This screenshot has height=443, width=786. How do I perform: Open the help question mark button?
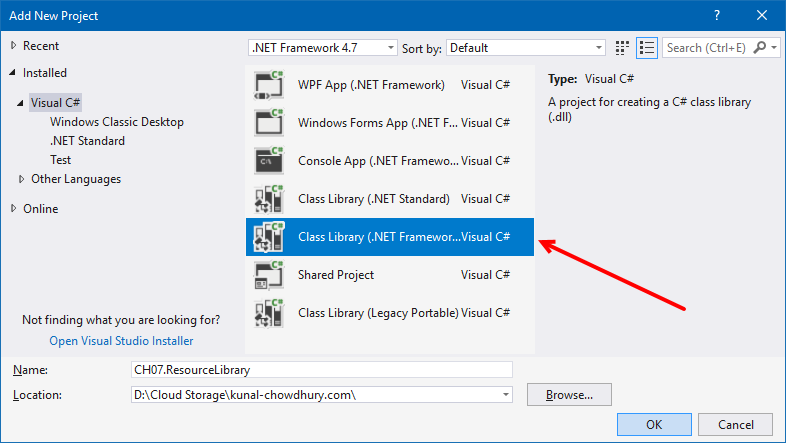pos(717,16)
